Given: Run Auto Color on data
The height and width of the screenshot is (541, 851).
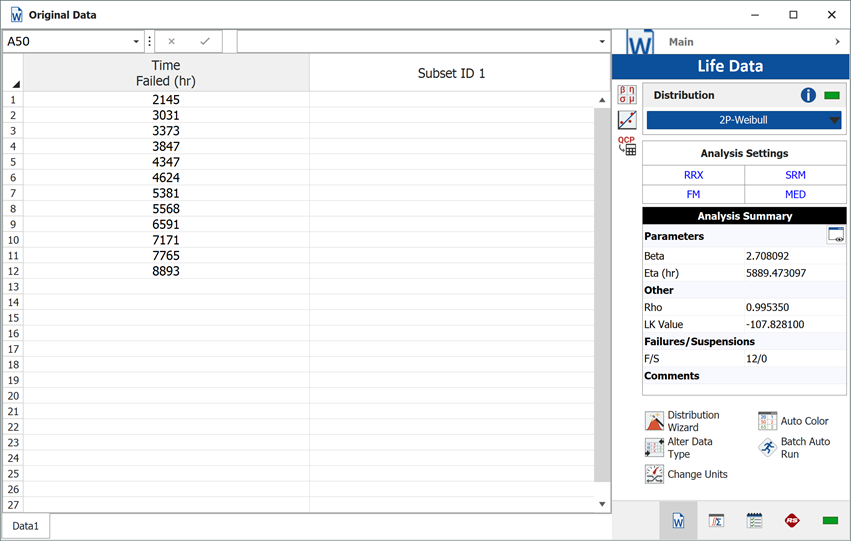Looking at the screenshot, I should pyautogui.click(x=768, y=421).
